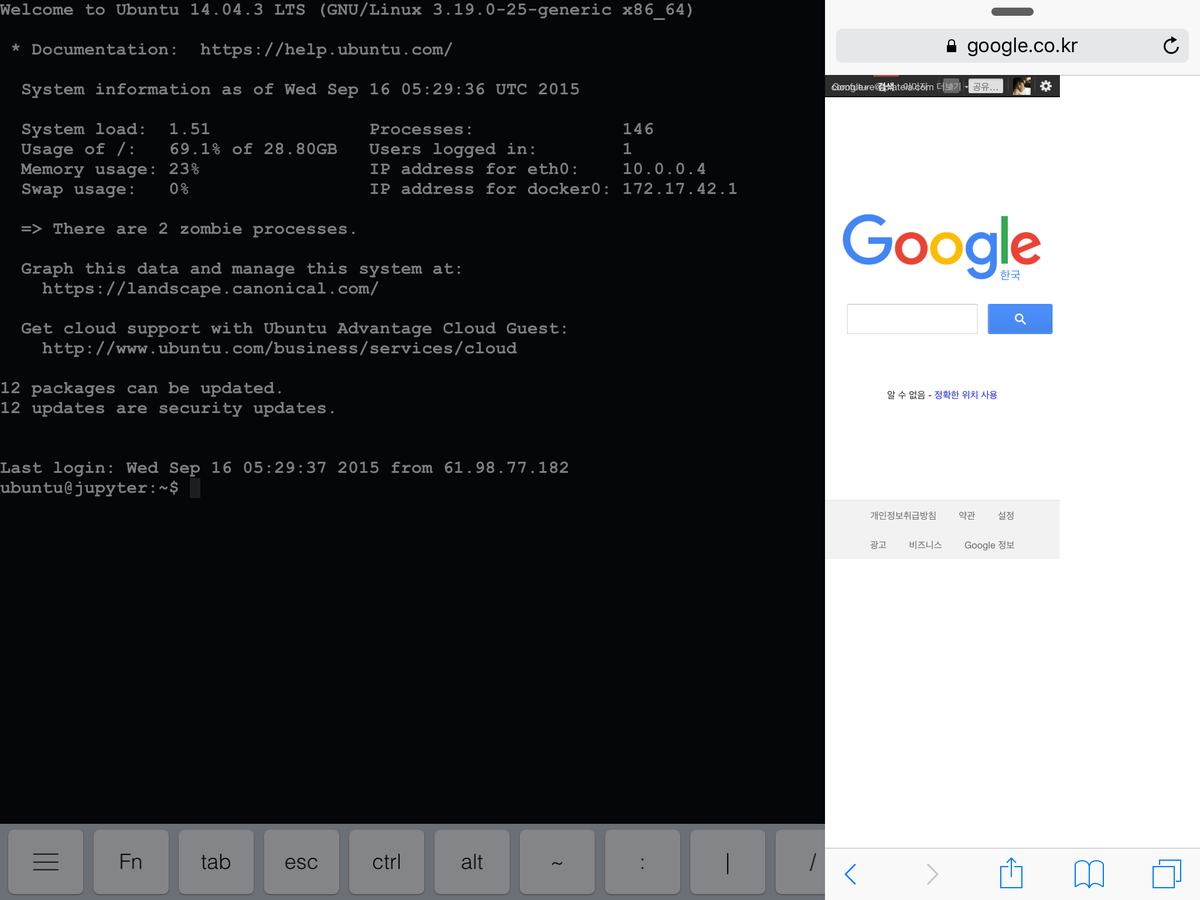
Task: Open the Safari bookmarks book icon
Action: point(1089,874)
